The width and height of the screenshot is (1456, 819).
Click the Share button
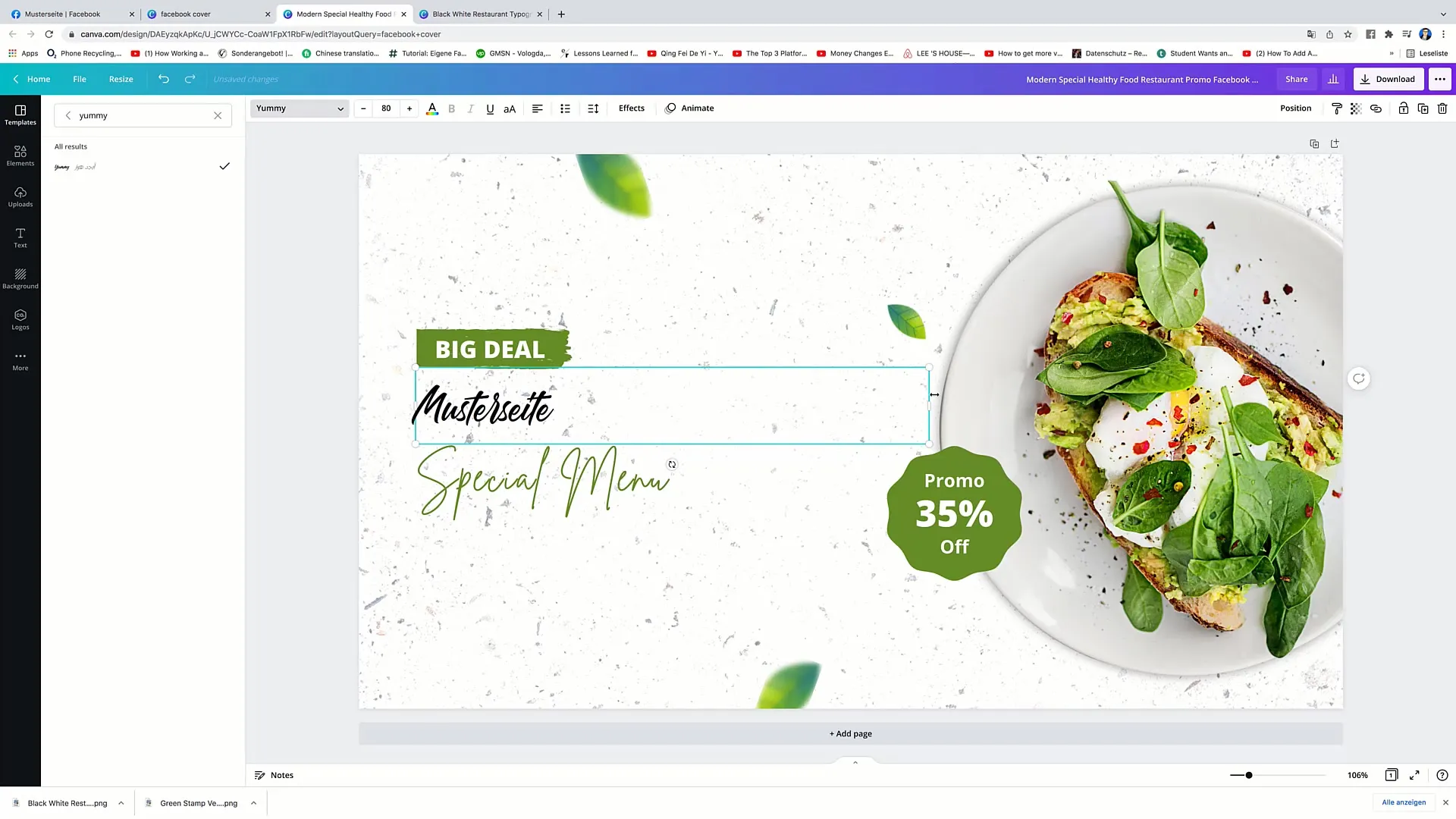pos(1296,79)
